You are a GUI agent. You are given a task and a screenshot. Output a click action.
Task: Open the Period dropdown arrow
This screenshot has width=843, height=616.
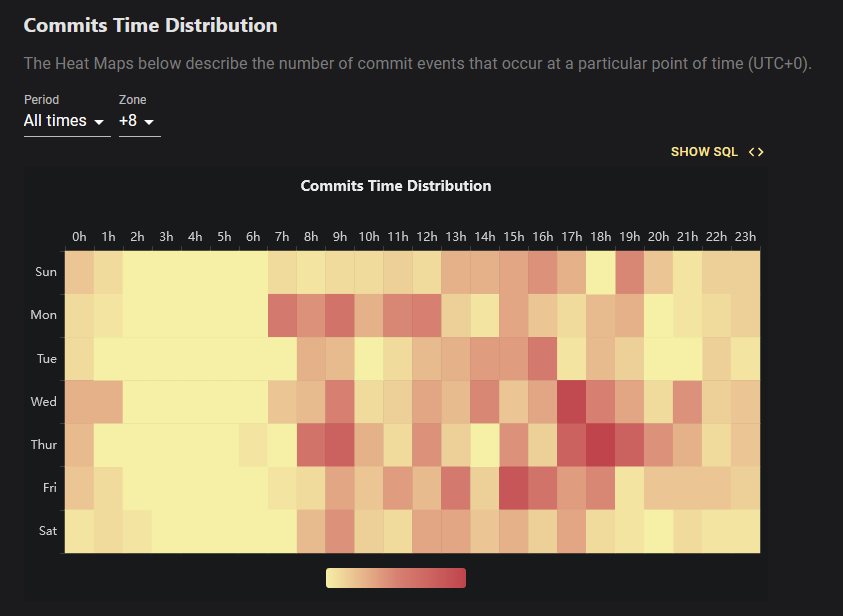[99, 122]
